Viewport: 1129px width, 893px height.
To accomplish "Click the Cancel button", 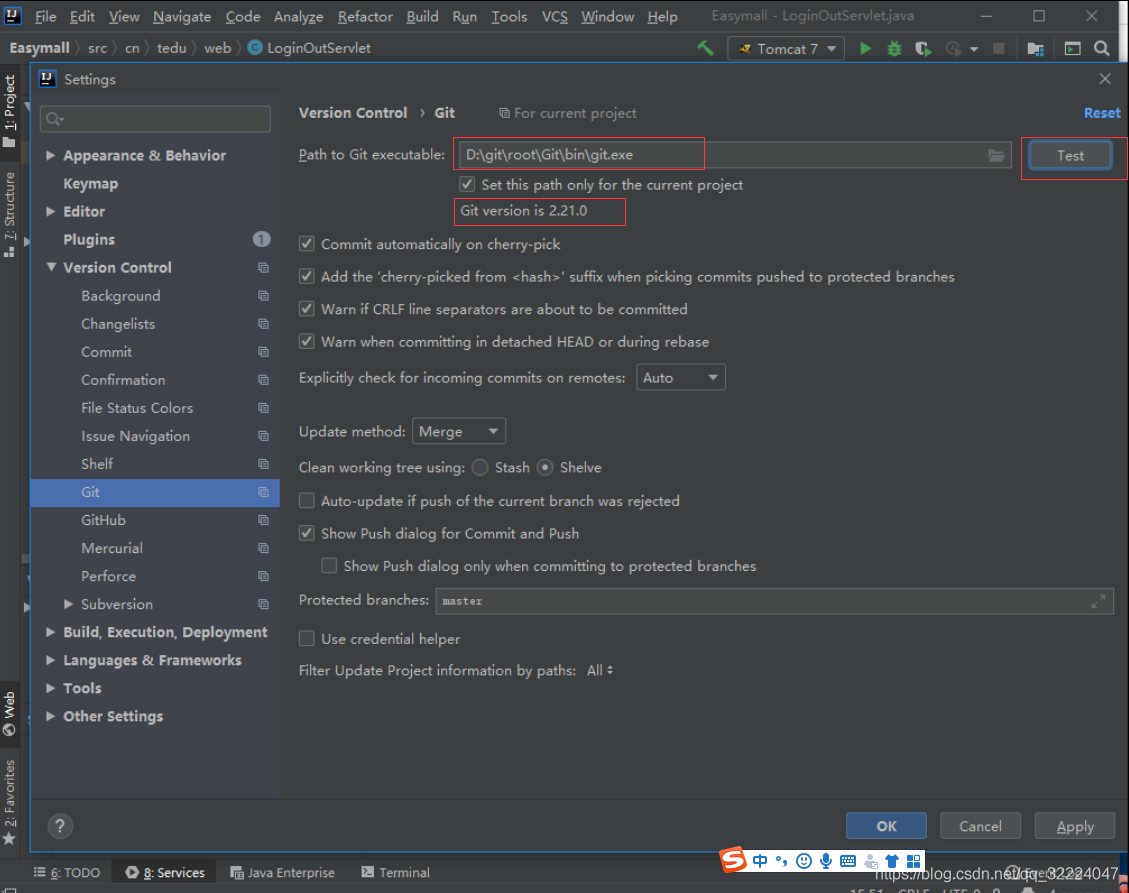I will pos(980,826).
